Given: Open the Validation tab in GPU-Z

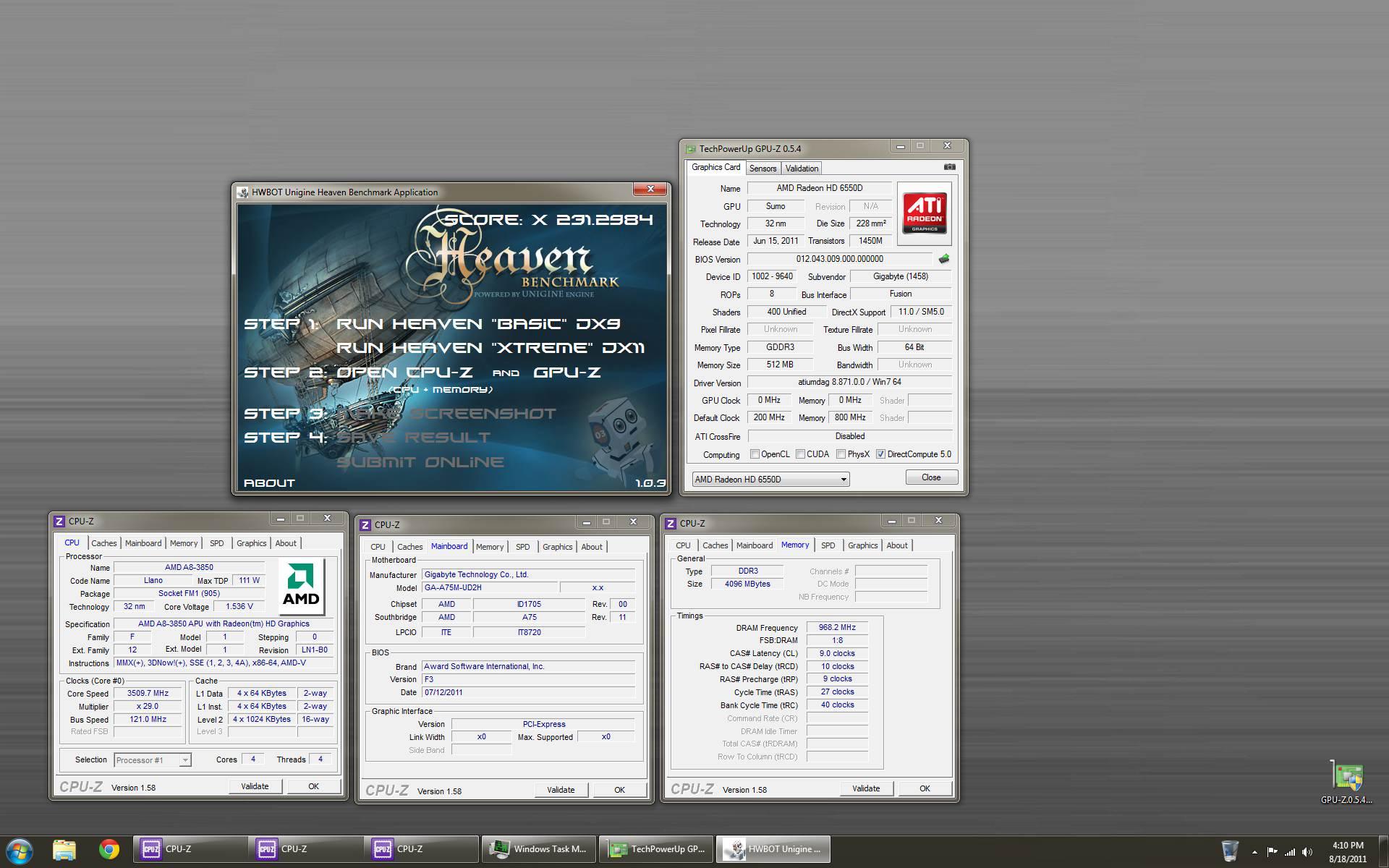Looking at the screenshot, I should (802, 169).
